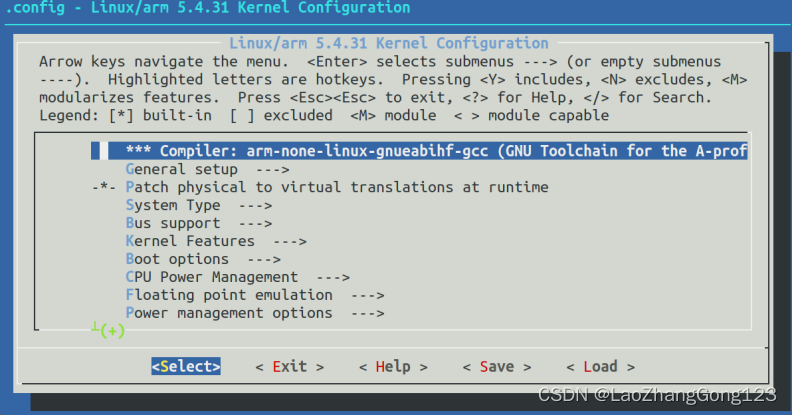Click the < Help > button
The image size is (793, 415).
coord(393,366)
